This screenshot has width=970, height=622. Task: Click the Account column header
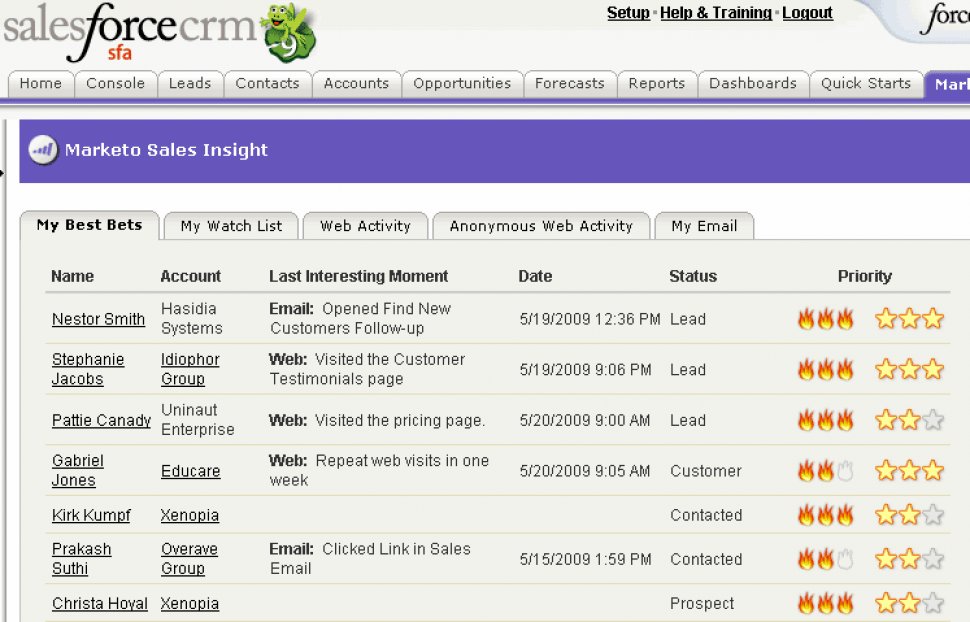pos(191,277)
